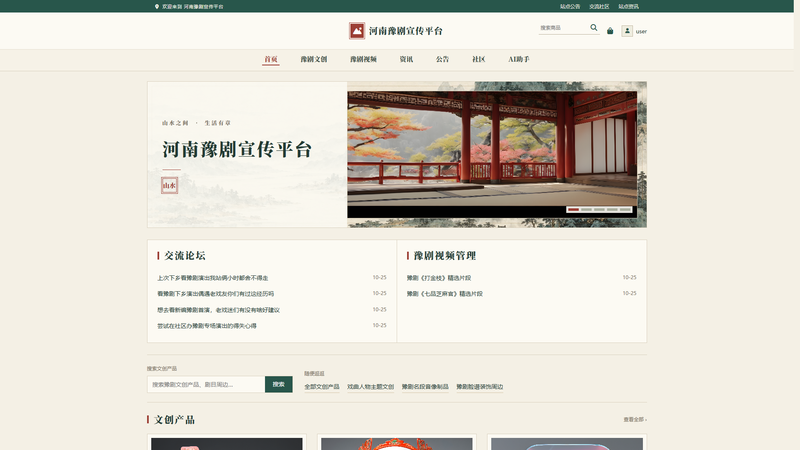
Task: Open the 豫剧视频 navigation tab
Action: (x=363, y=59)
